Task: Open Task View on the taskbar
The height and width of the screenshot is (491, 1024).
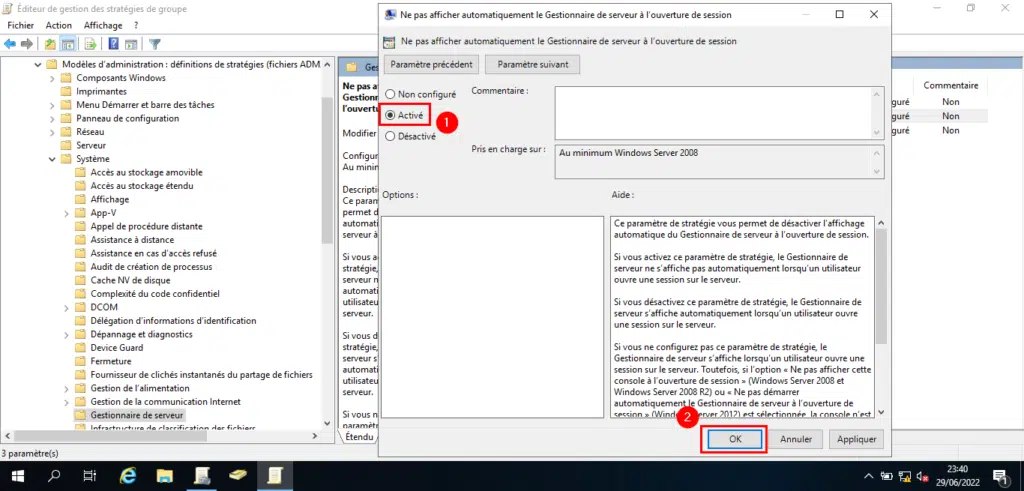Action: coord(91,476)
